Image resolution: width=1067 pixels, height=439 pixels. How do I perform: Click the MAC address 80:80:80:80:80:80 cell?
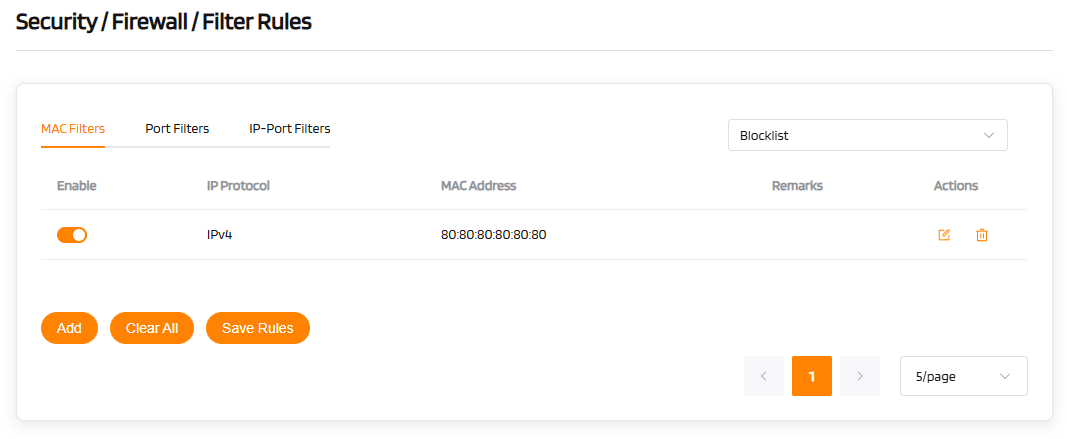[493, 235]
